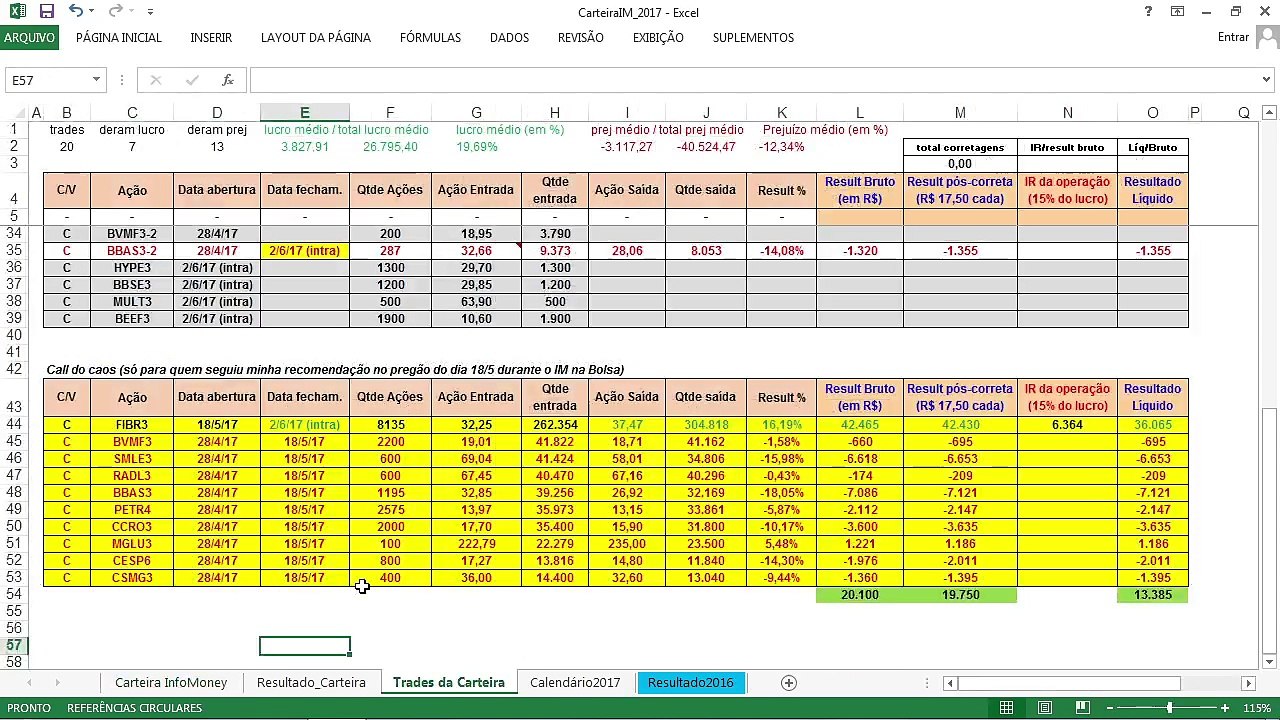The height and width of the screenshot is (720, 1280).
Task: Click REFERÊNCIAS CIRCULARES in status bar
Action: [x=134, y=708]
